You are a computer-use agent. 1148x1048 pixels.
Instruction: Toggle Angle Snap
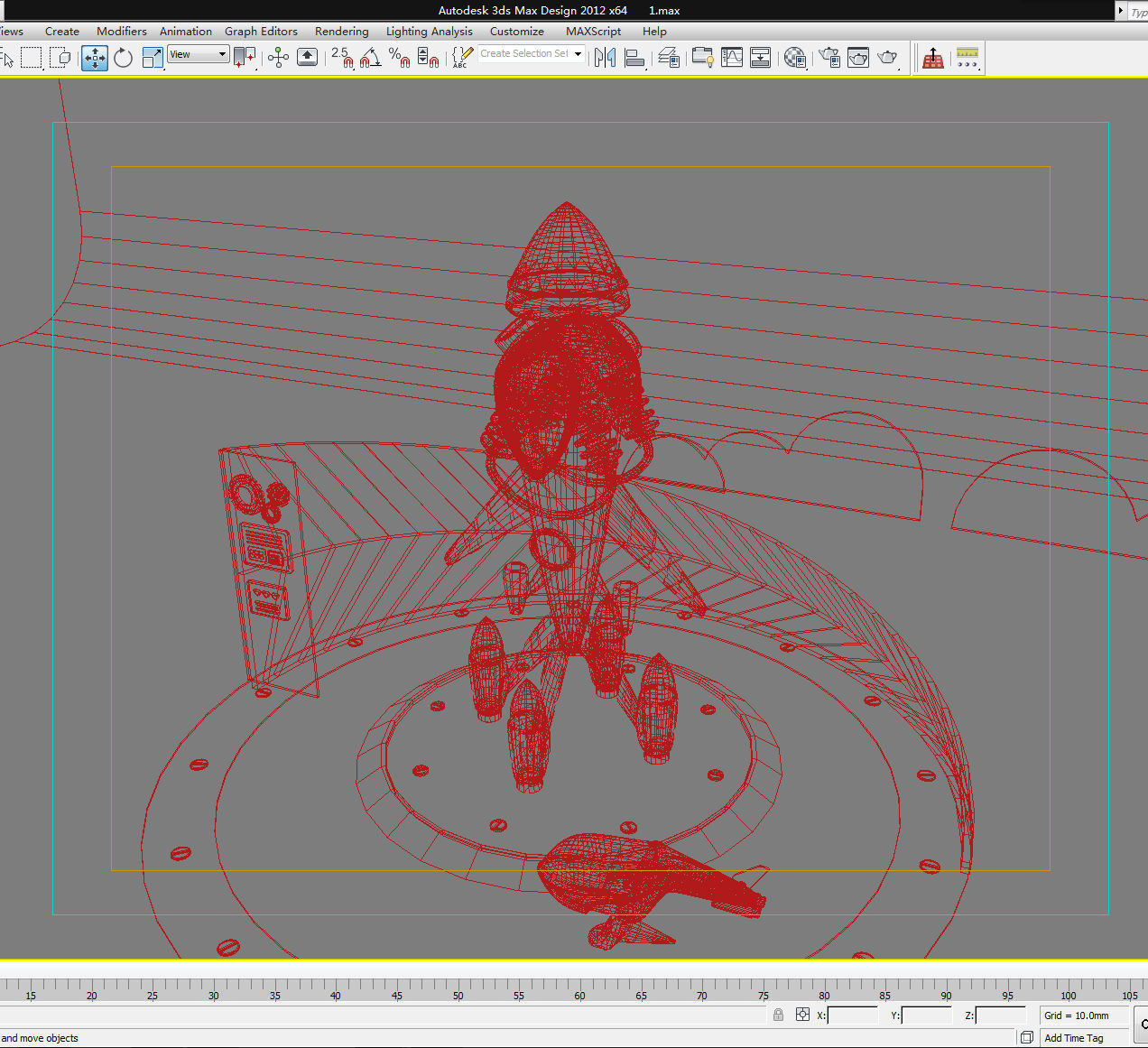pyautogui.click(x=371, y=58)
